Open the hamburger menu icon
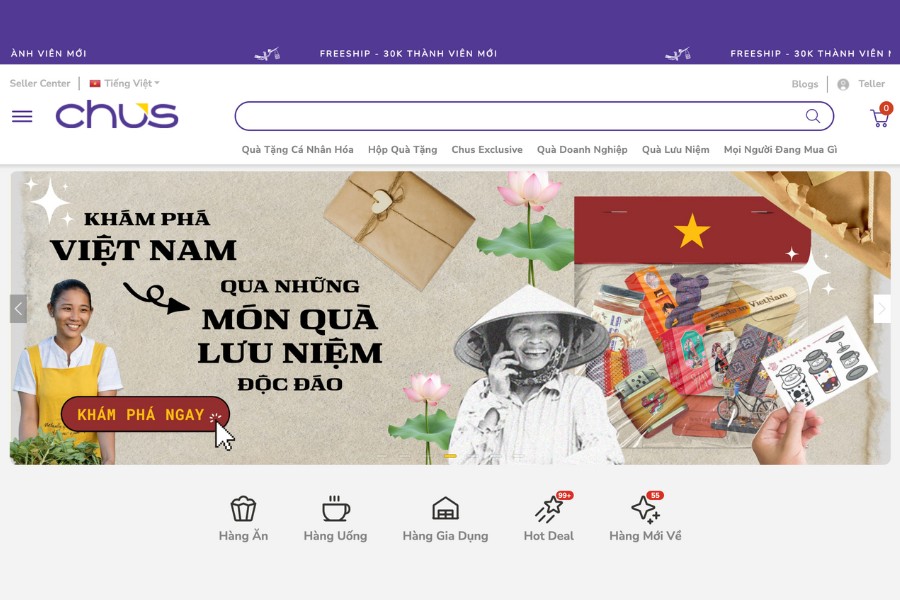The width and height of the screenshot is (900, 600). [22, 117]
